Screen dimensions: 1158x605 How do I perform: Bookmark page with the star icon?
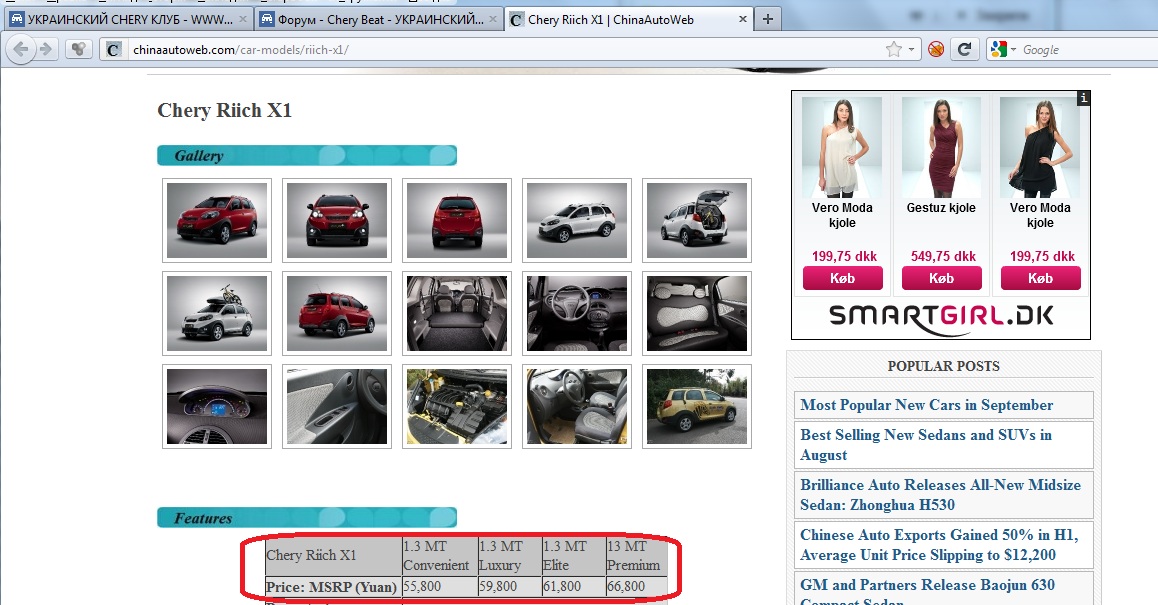pyautogui.click(x=894, y=49)
